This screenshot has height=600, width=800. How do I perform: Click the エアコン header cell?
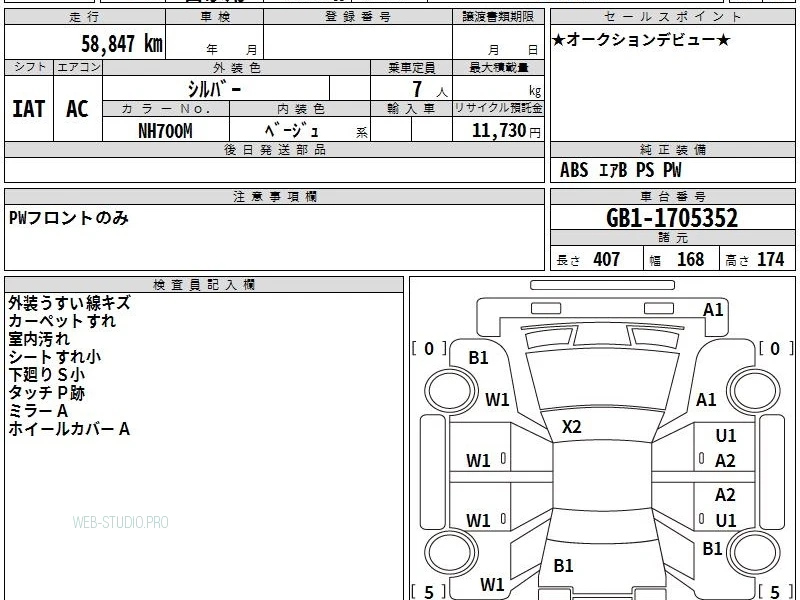(78, 67)
